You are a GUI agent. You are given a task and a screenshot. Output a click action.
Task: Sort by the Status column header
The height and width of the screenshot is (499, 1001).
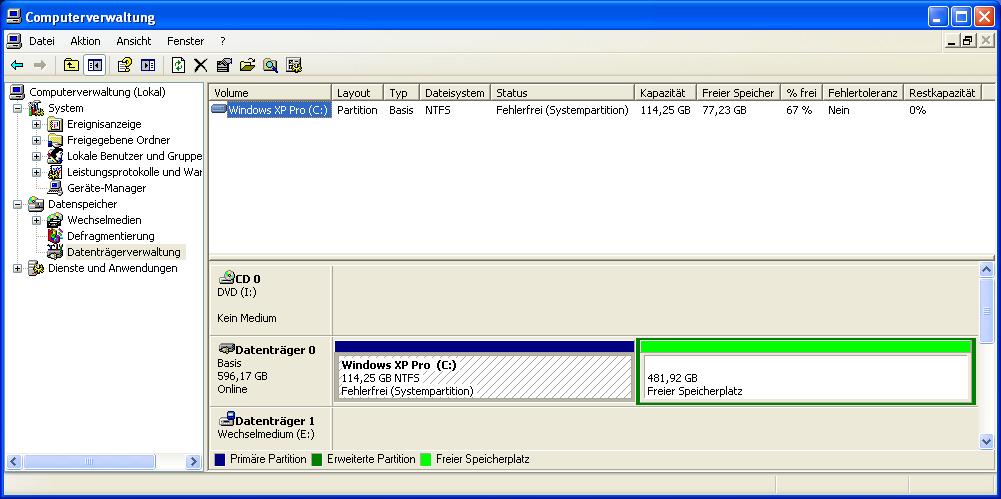[x=563, y=93]
